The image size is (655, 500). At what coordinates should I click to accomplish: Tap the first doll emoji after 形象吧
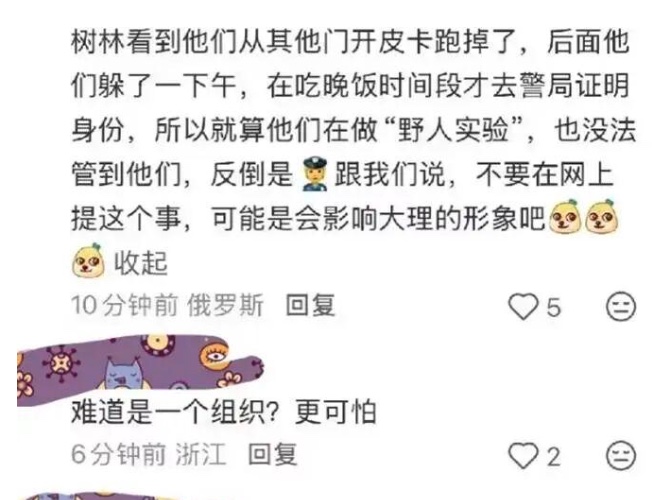(x=565, y=216)
